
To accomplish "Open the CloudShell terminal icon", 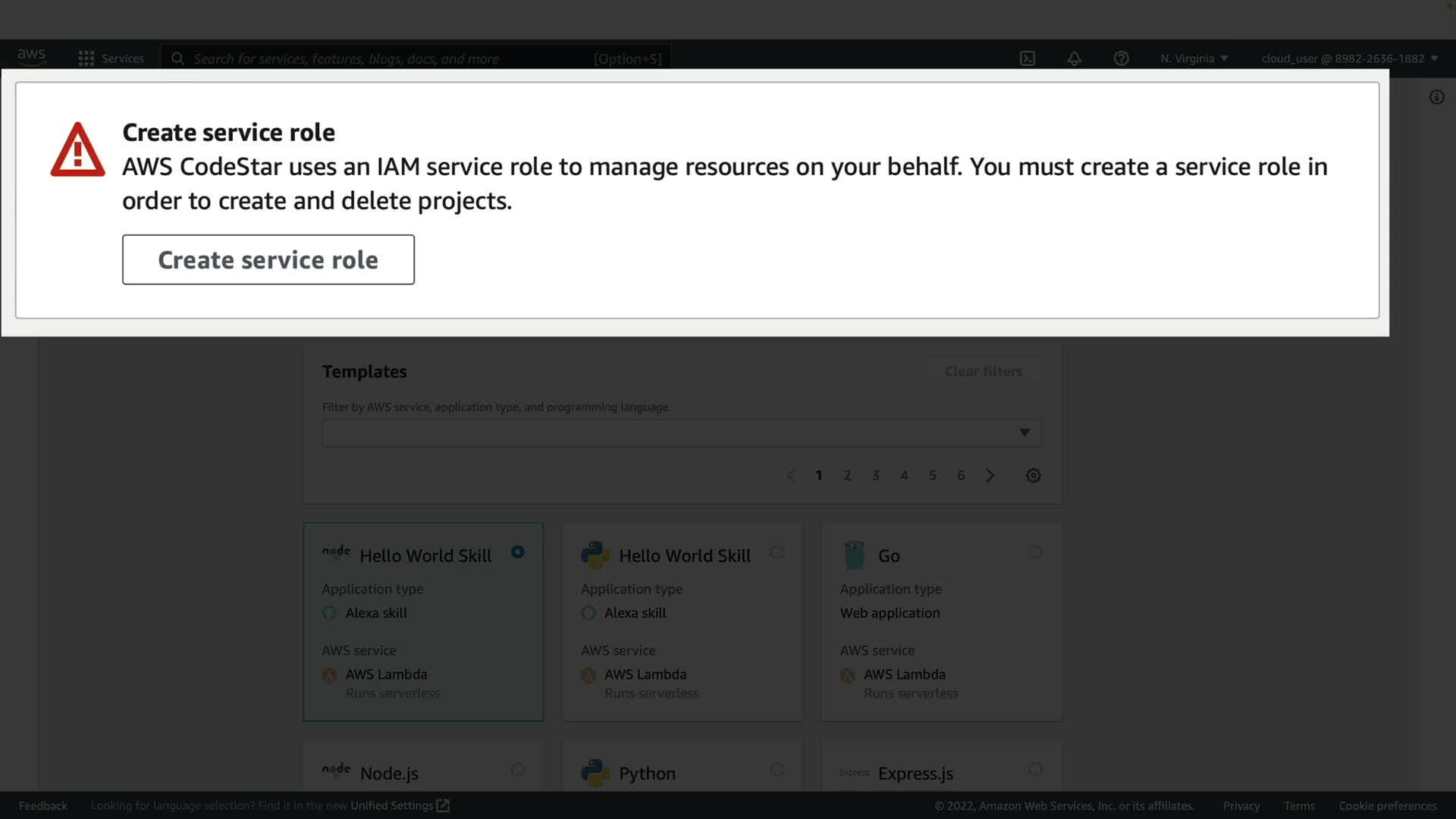I will tap(1027, 58).
